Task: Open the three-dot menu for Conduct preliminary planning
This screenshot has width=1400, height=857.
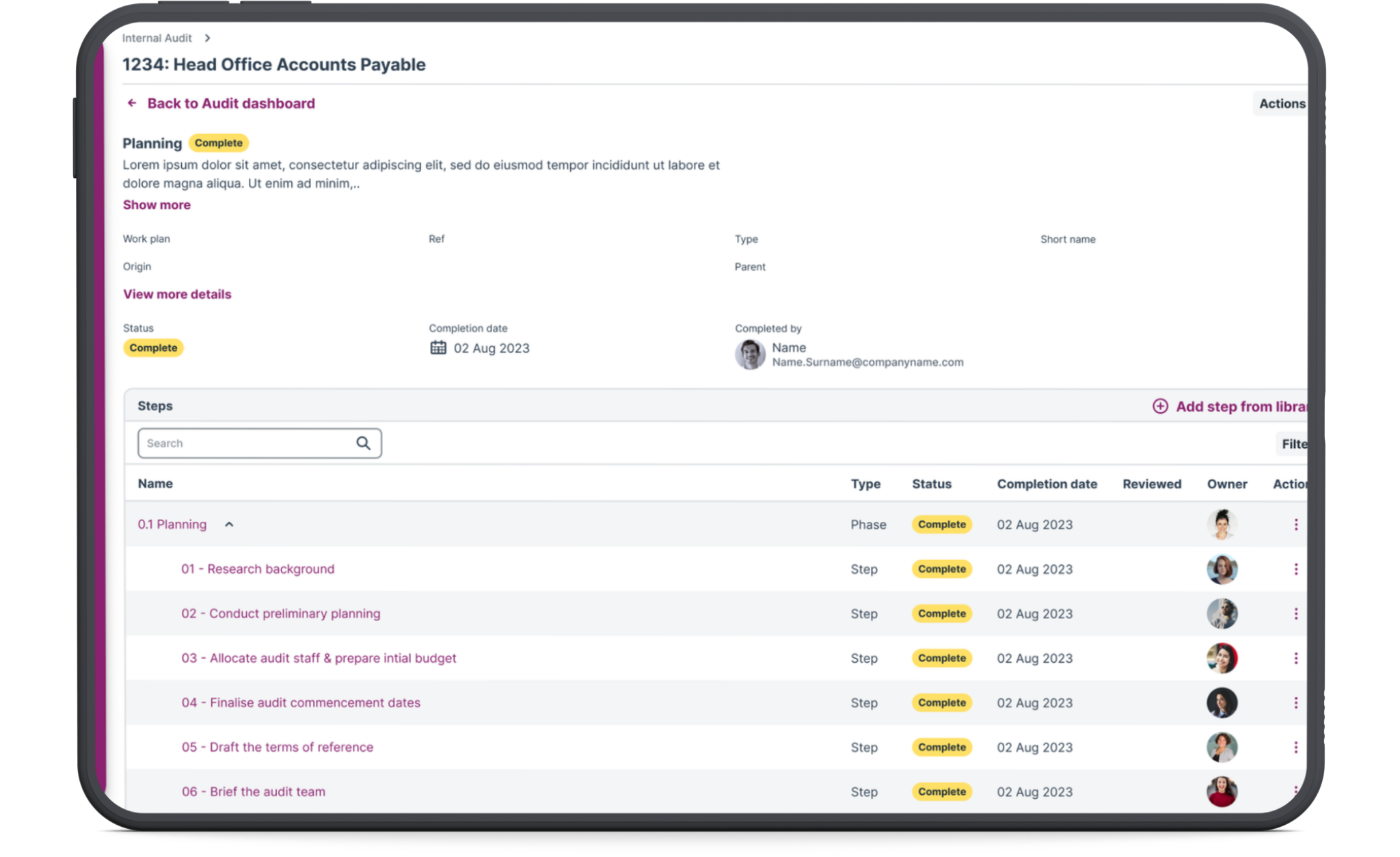Action: pos(1295,614)
